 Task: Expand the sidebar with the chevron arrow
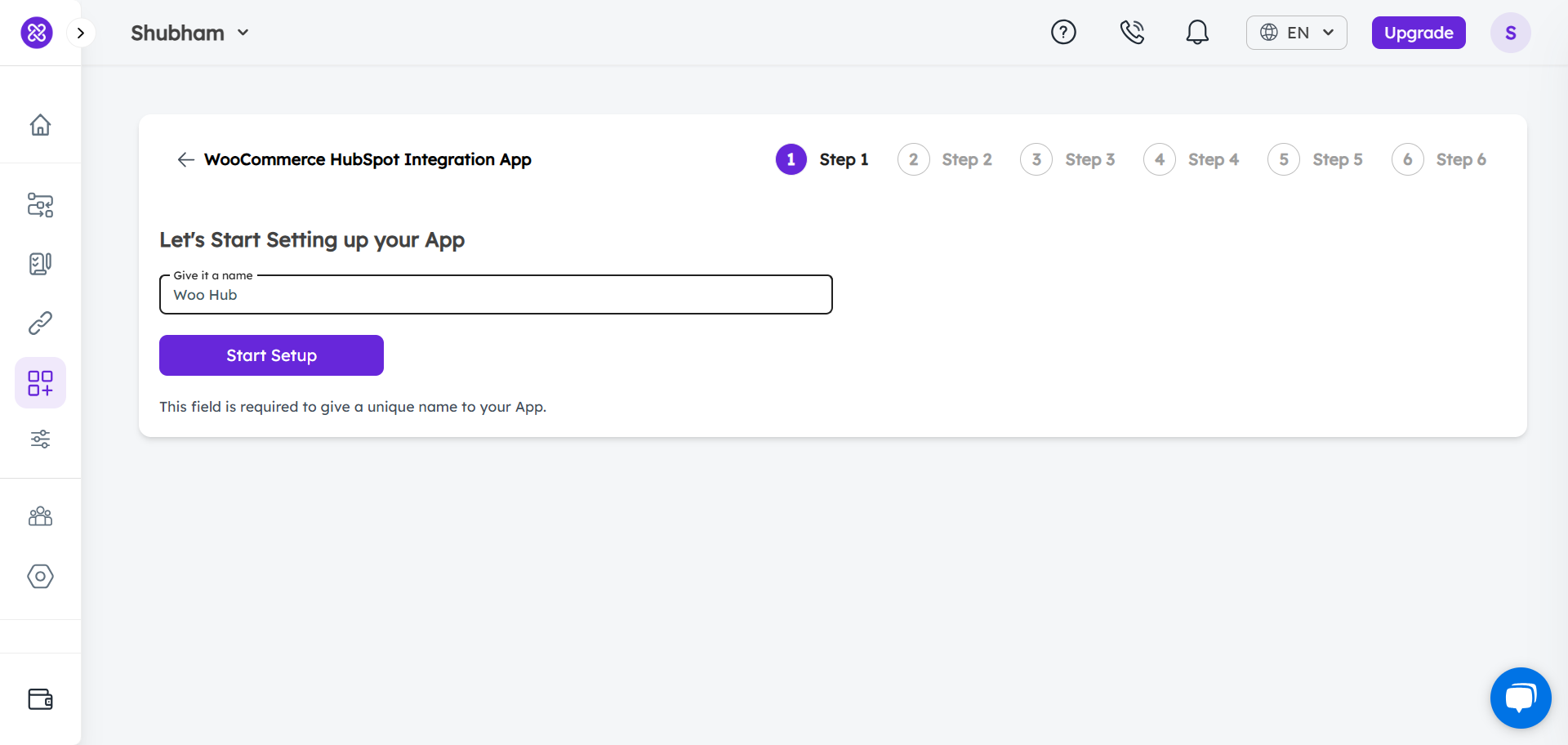click(80, 33)
